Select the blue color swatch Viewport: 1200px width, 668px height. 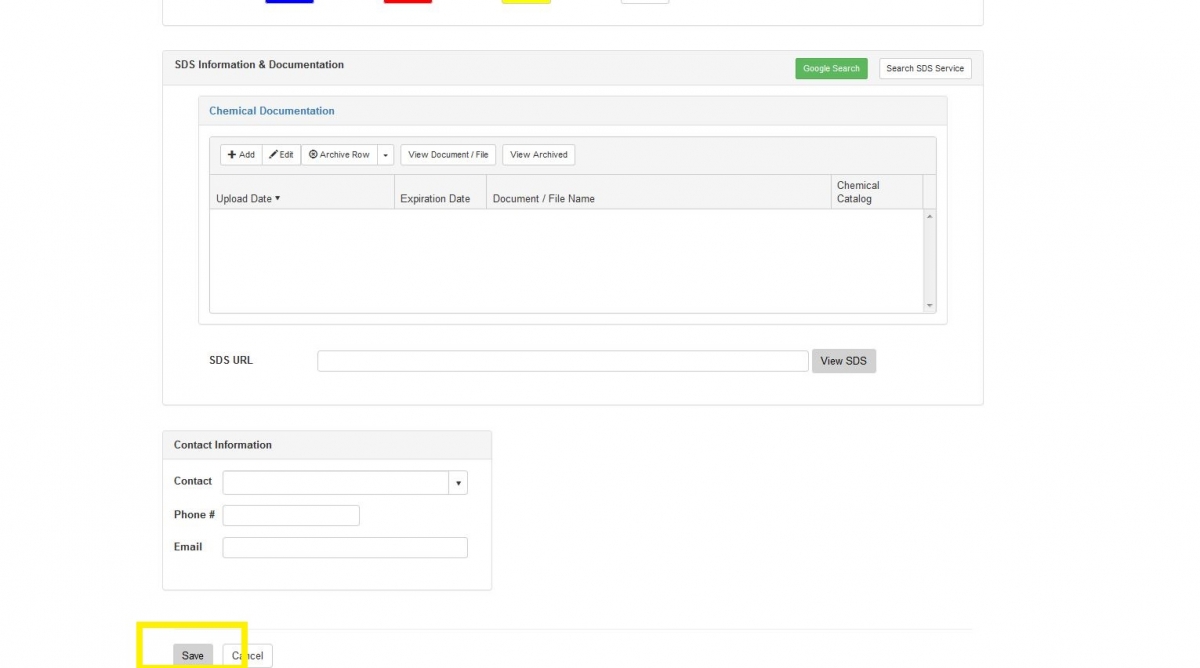289,2
